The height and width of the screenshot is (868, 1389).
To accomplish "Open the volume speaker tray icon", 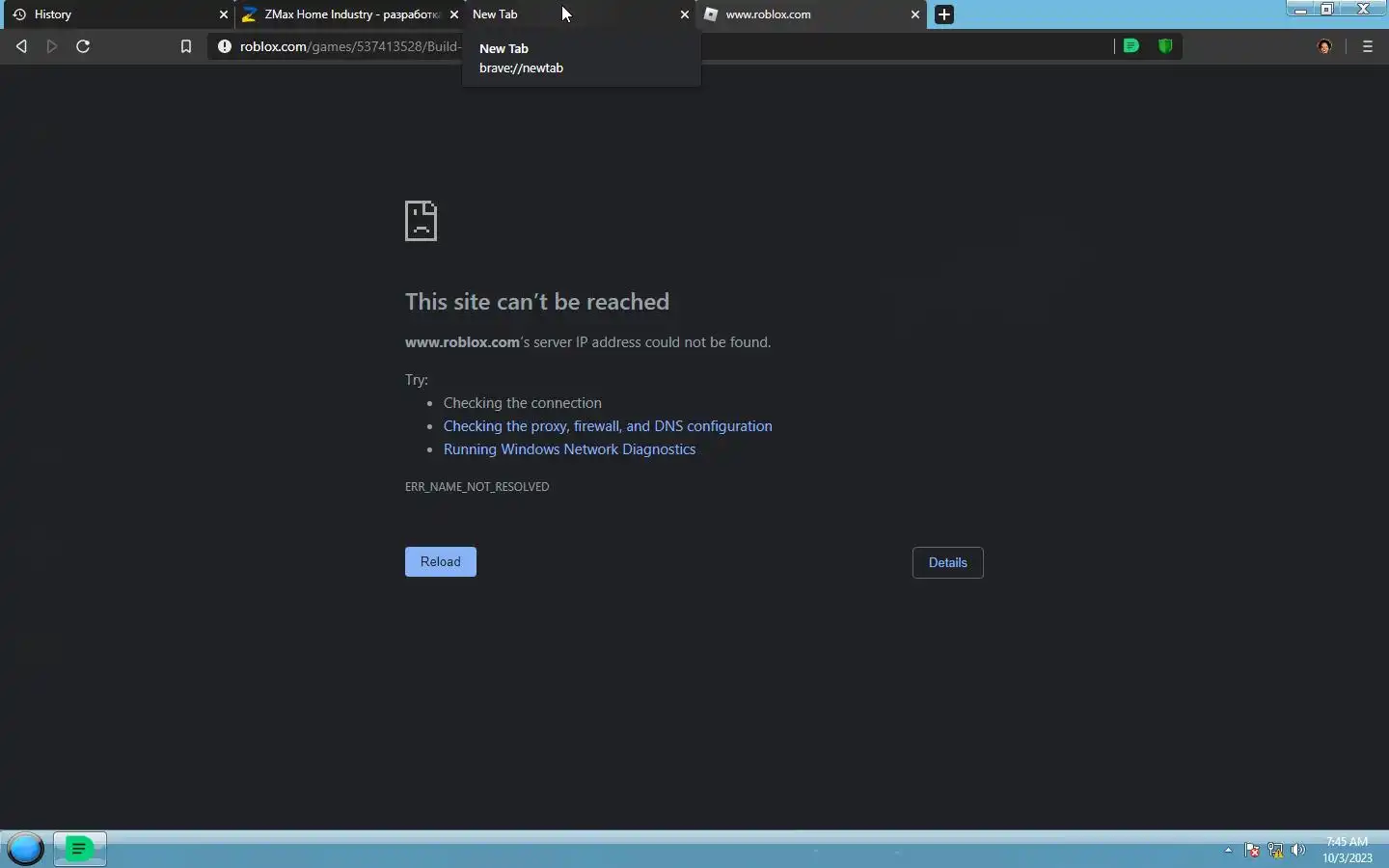I will [1298, 851].
